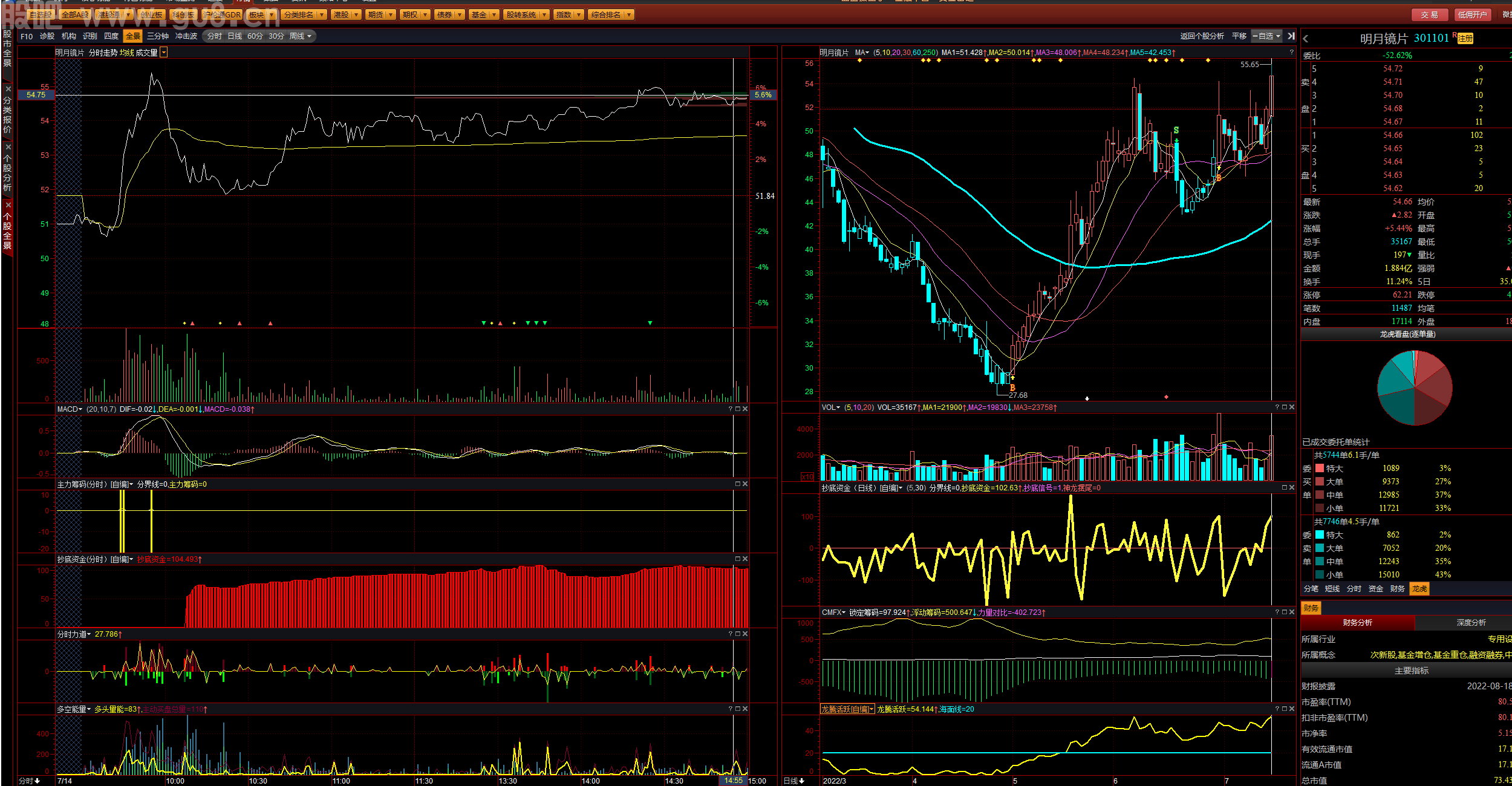Open help for the MA K-line chart

1291,53
